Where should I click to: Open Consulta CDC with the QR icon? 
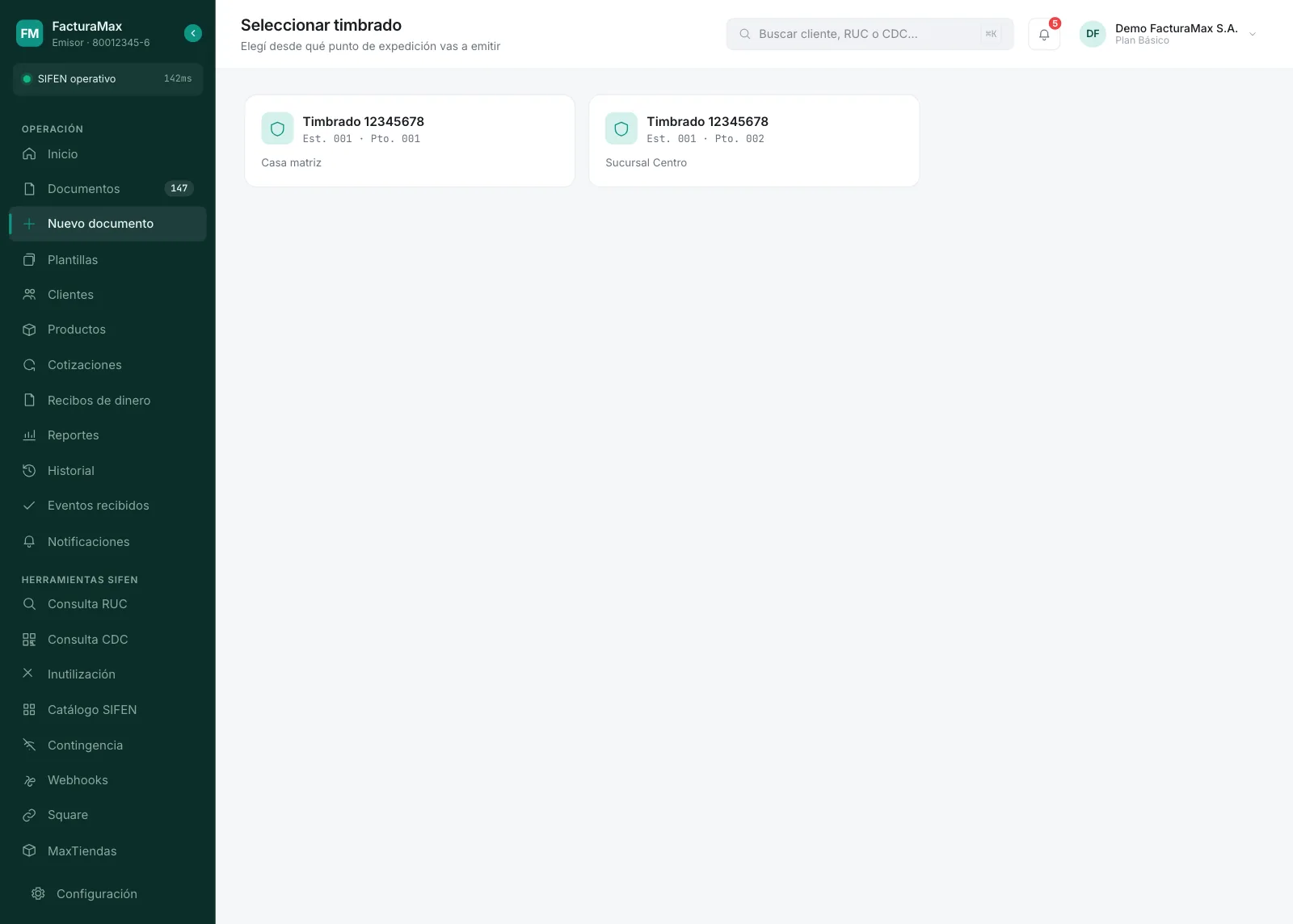click(29, 639)
